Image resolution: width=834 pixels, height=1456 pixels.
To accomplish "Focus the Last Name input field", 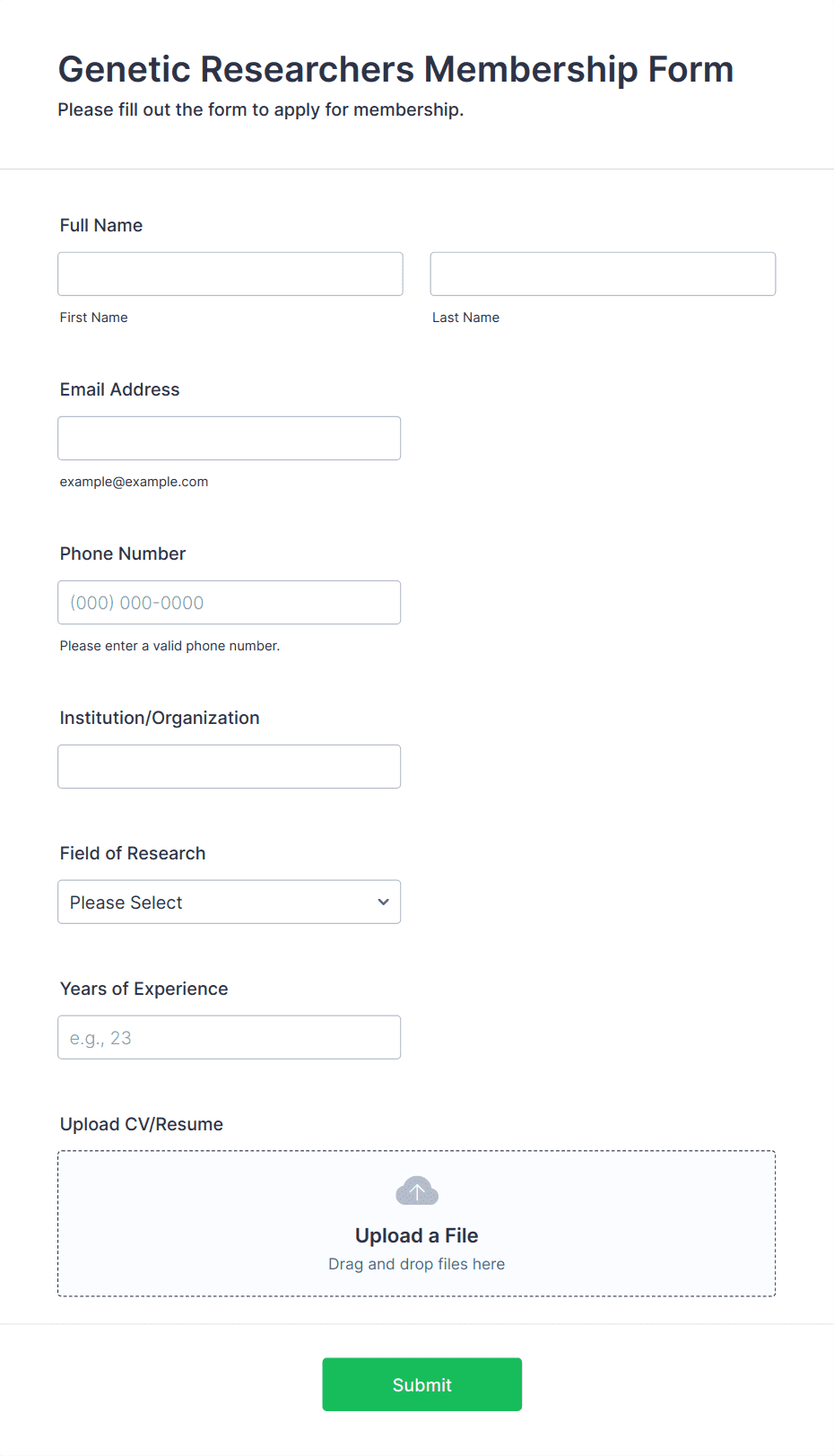I will click(x=603, y=274).
